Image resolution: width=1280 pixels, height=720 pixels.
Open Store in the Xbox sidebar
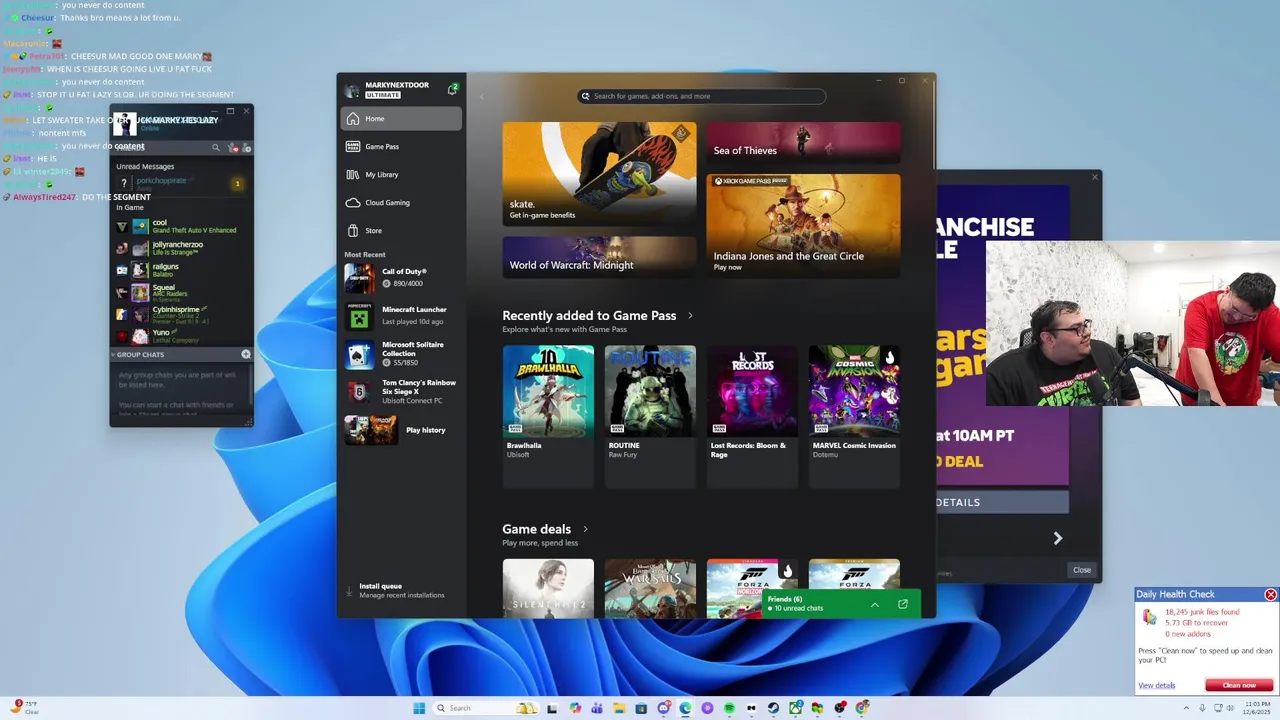pos(402,230)
